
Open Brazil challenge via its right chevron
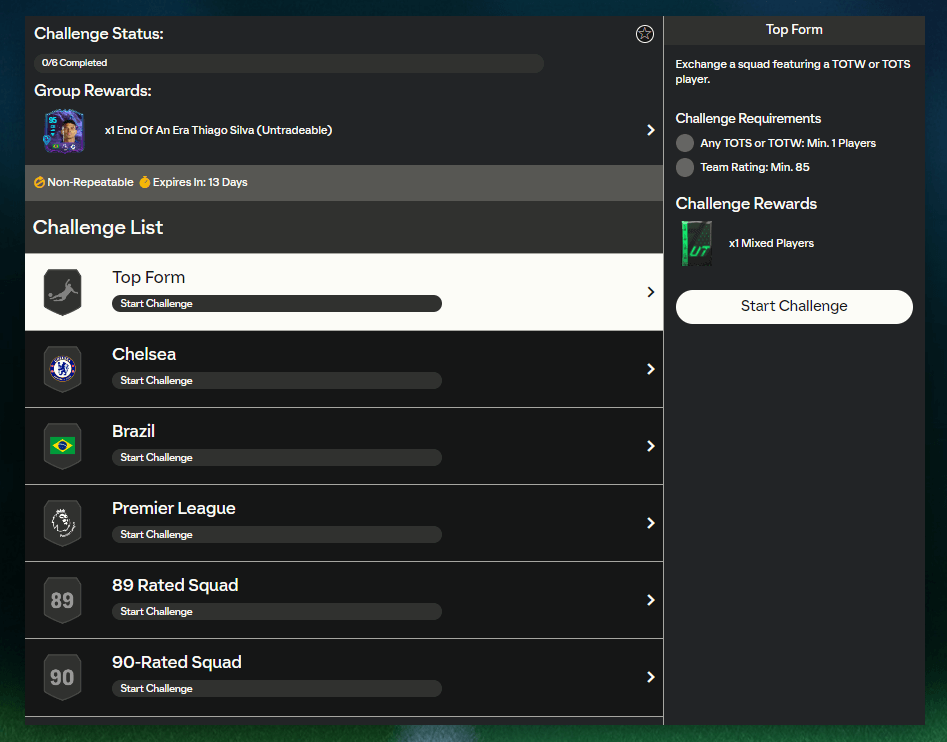(650, 446)
